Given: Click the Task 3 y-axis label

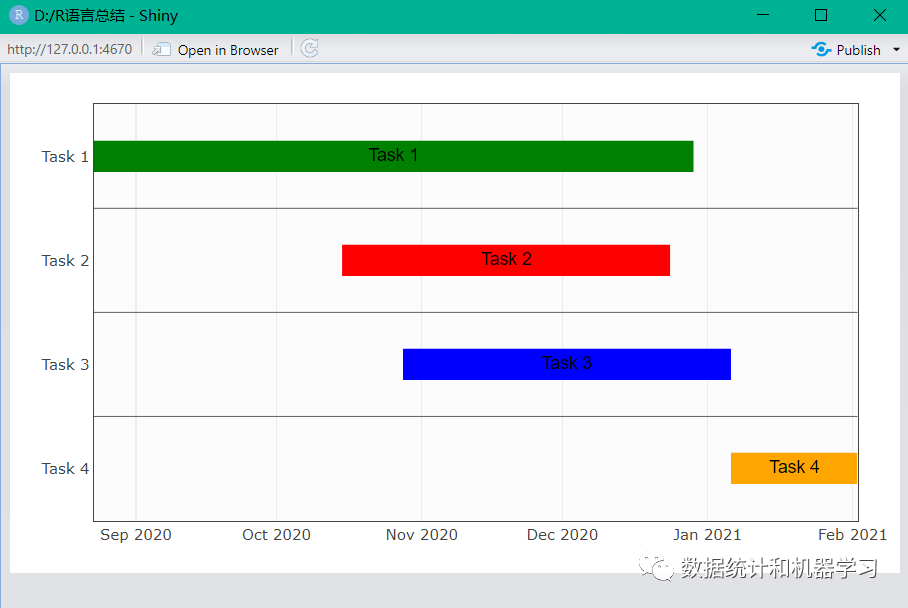Looking at the screenshot, I should click(x=65, y=365).
